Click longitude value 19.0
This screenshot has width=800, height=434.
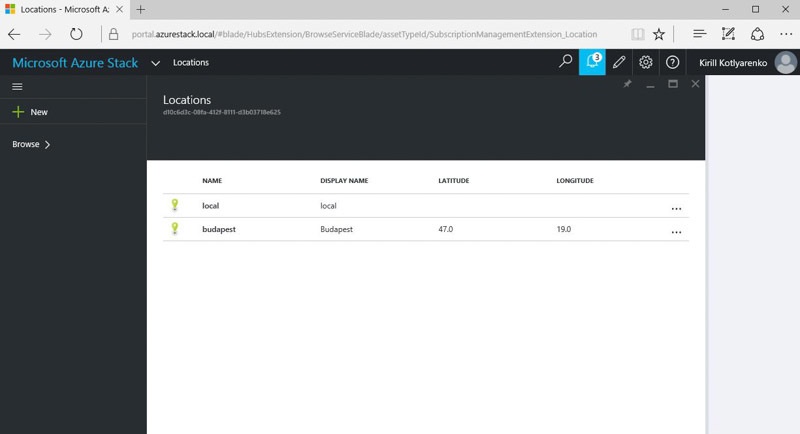564,229
